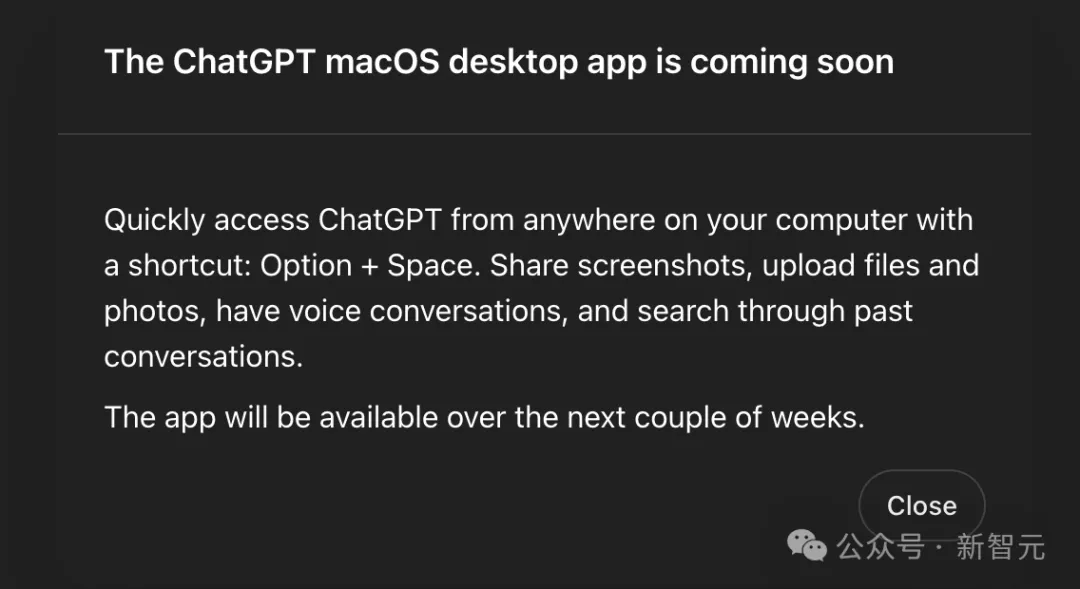
Task: Click the Close button in the dialog
Action: click(922, 506)
